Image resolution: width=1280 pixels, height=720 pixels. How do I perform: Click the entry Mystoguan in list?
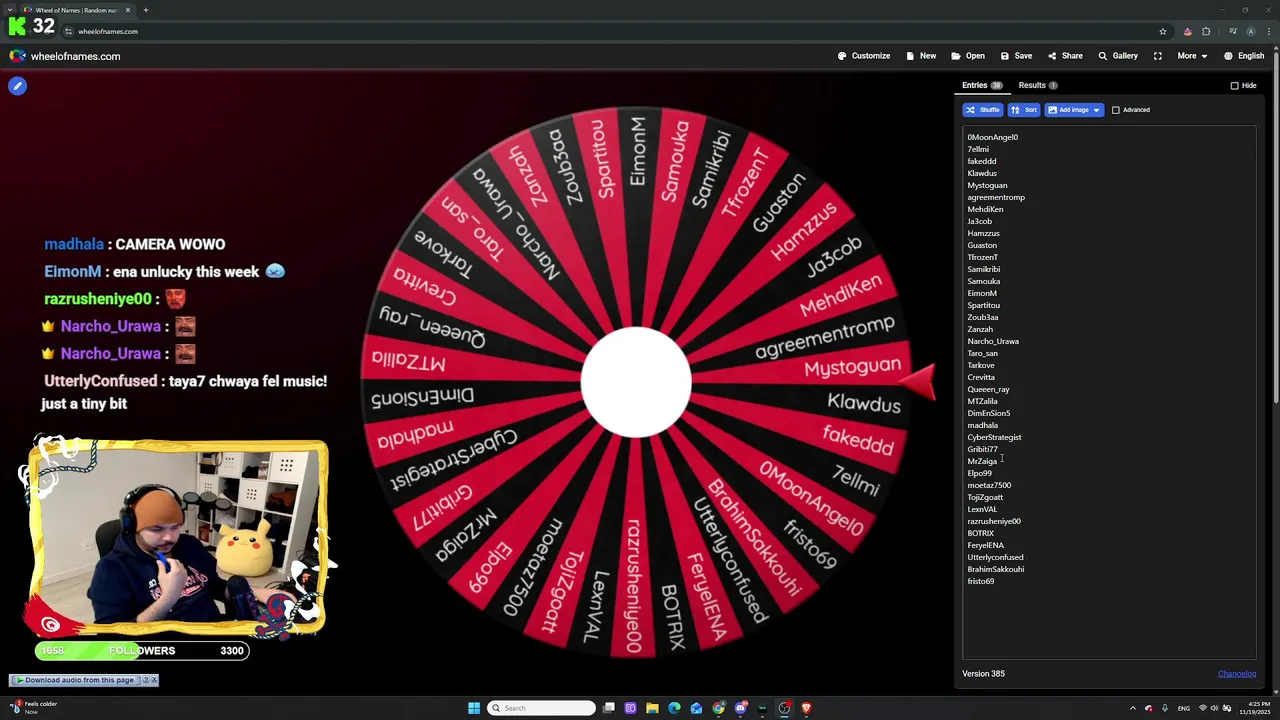(987, 185)
